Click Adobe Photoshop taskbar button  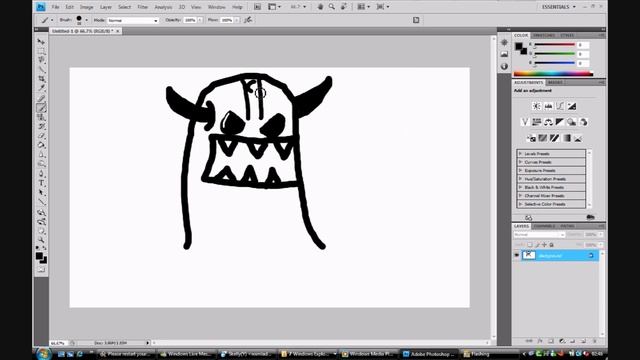pyautogui.click(x=429, y=354)
